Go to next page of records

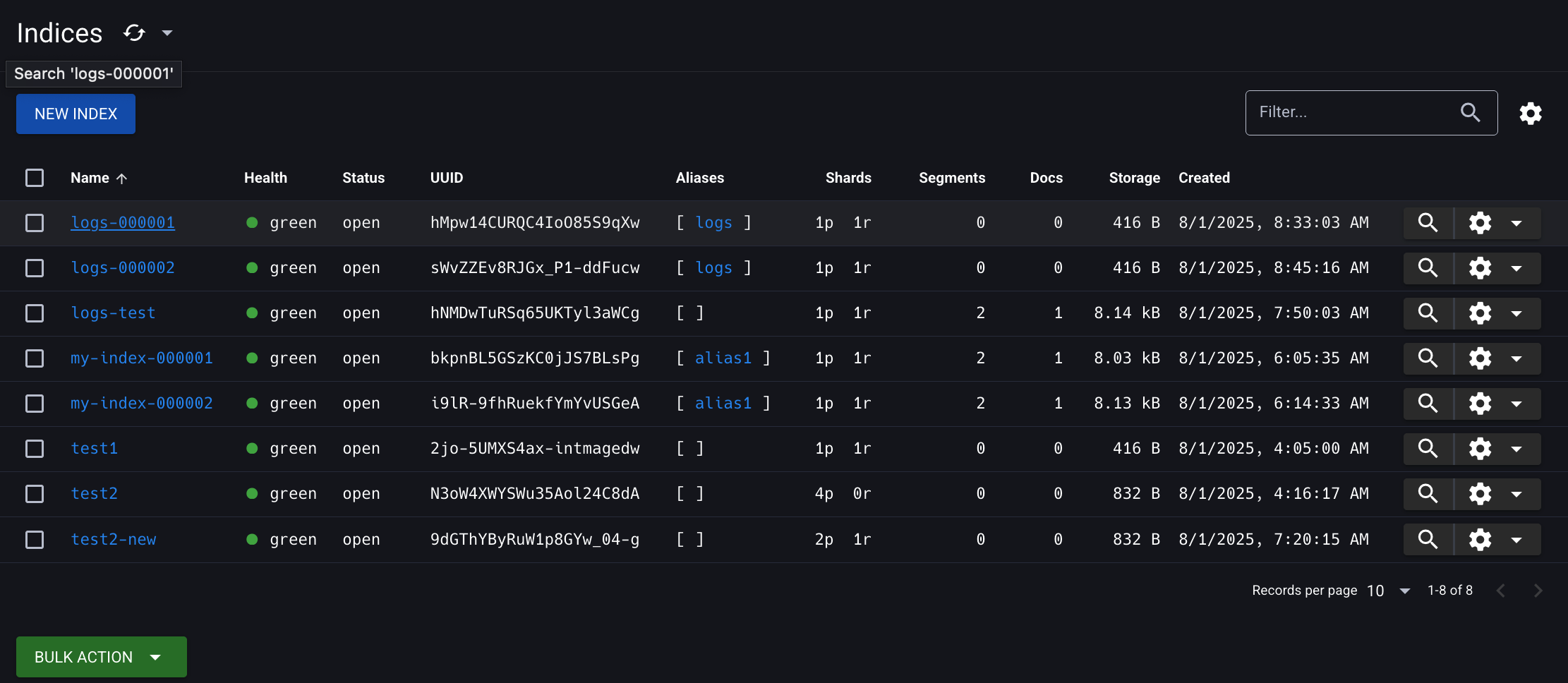pyautogui.click(x=1538, y=591)
